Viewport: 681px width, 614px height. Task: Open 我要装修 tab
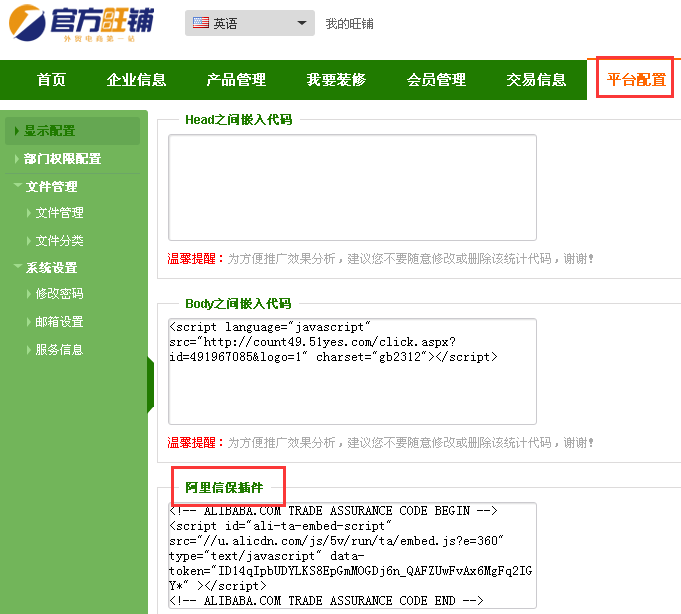336,79
